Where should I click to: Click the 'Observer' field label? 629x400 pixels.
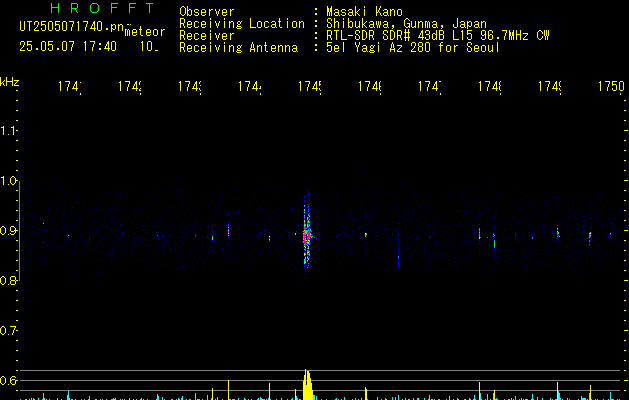coord(207,12)
